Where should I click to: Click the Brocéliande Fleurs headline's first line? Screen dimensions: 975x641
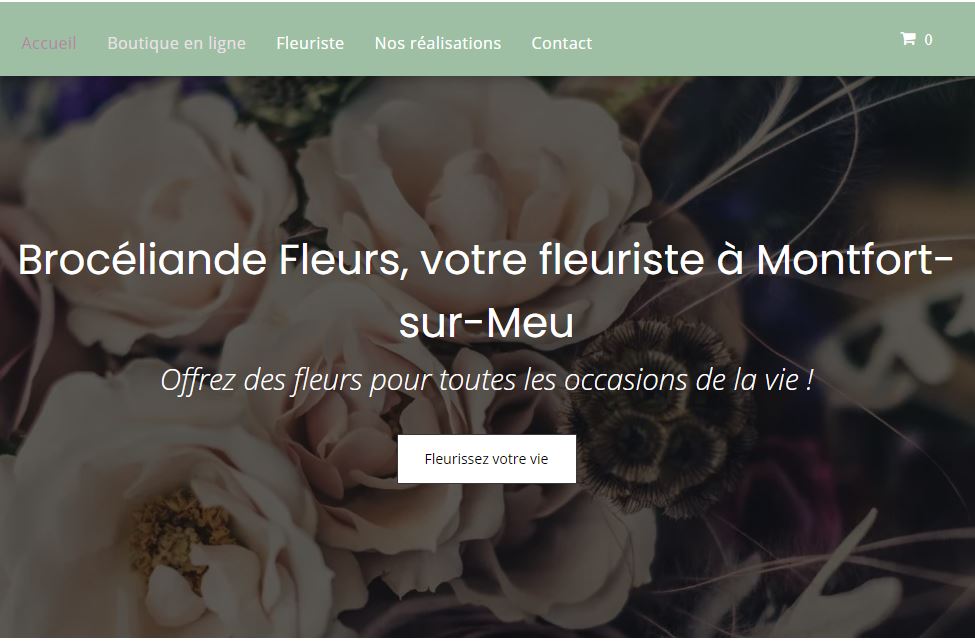click(486, 259)
